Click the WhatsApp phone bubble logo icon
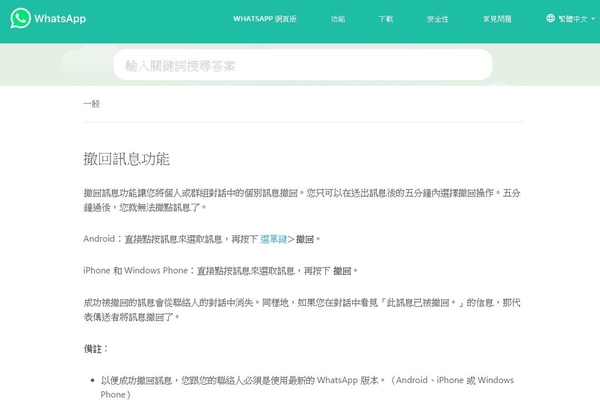The image size is (600, 407). 19,19
